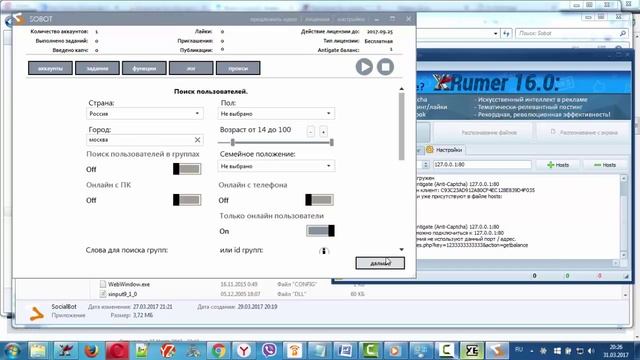Screen dimensions: 640x360
Task: Click the RU language indicator in the tray
Action: (519, 349)
